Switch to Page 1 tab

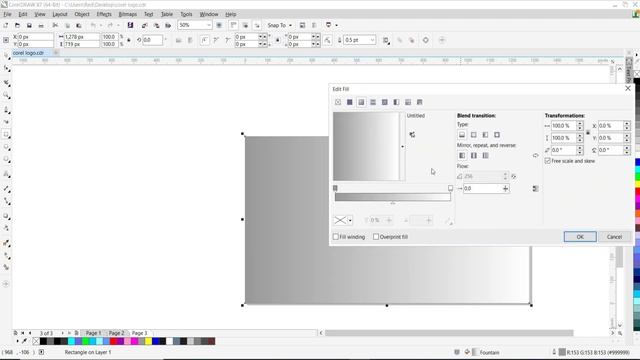click(x=93, y=333)
